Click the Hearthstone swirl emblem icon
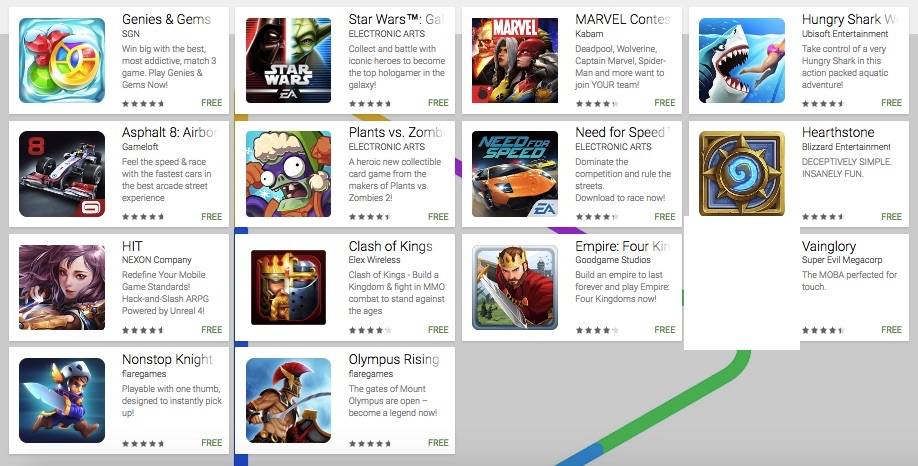Image resolution: width=918 pixels, height=466 pixels. 742,173
